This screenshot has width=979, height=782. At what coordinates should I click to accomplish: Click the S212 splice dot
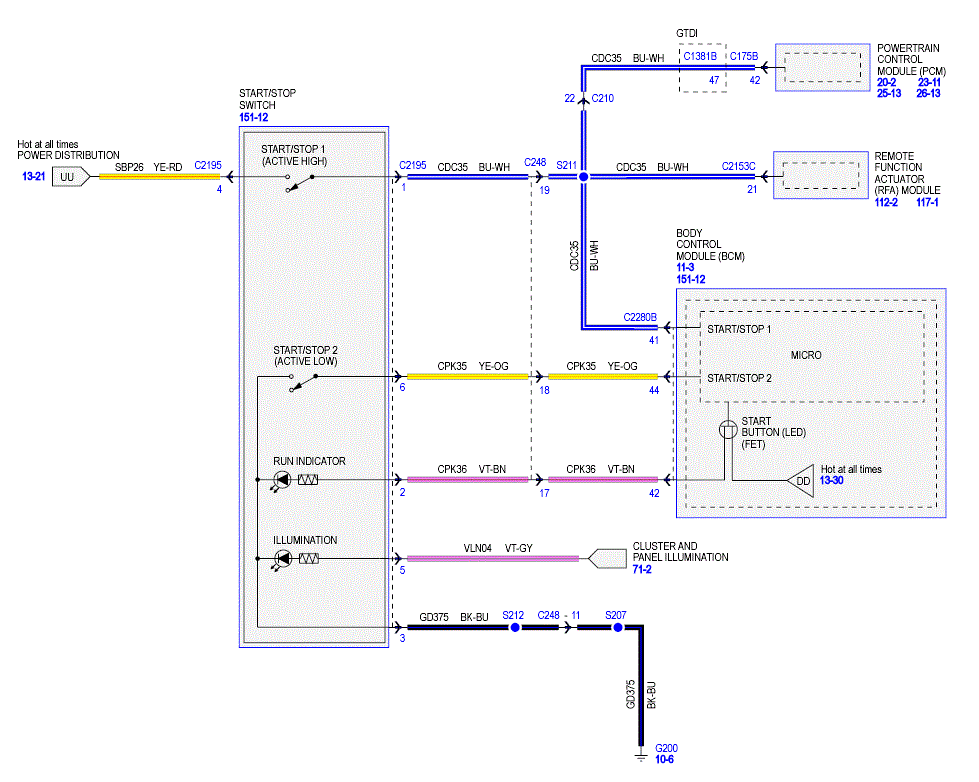coord(515,627)
